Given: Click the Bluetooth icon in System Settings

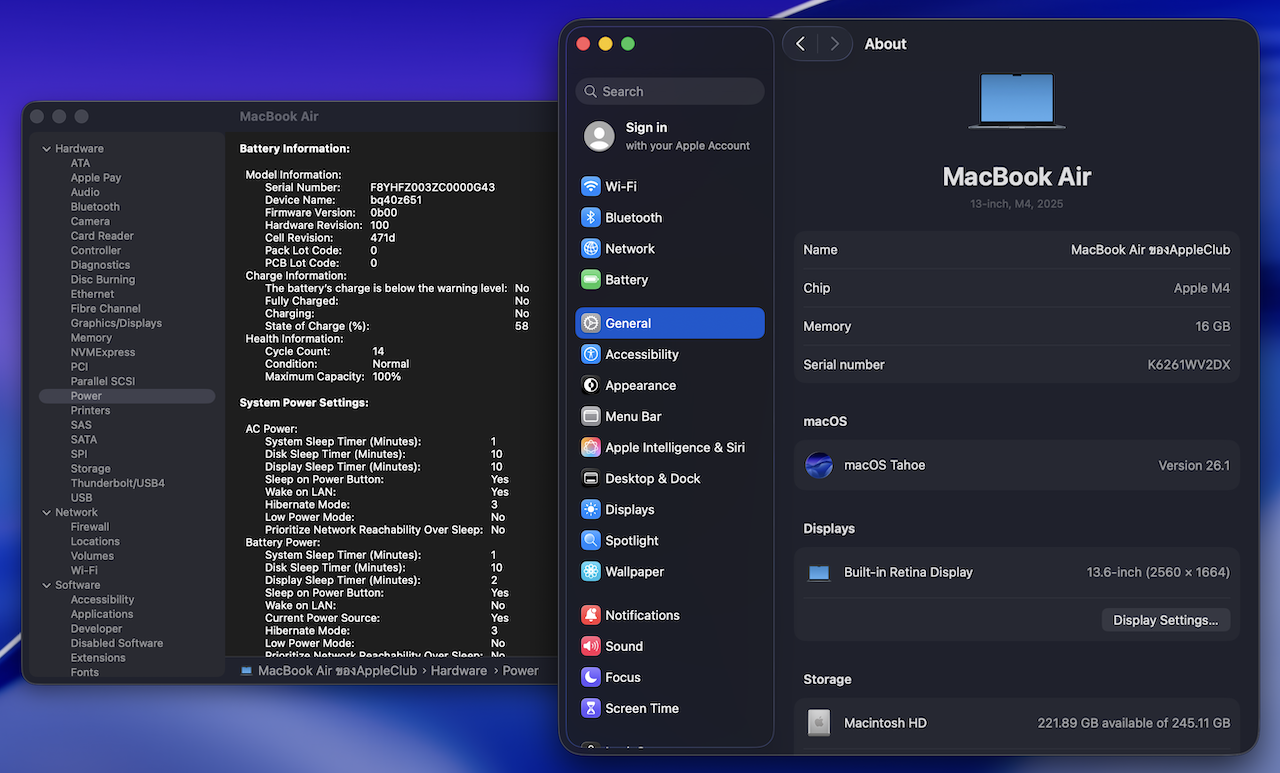Looking at the screenshot, I should tap(591, 218).
